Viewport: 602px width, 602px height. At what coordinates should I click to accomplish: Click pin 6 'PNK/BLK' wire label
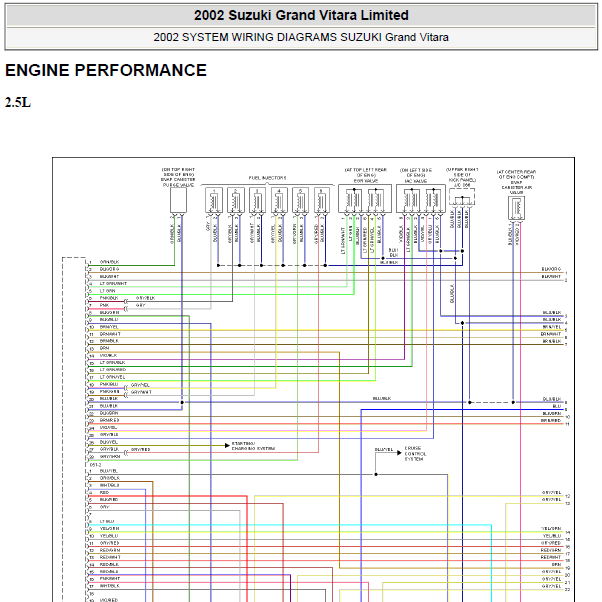point(109,298)
